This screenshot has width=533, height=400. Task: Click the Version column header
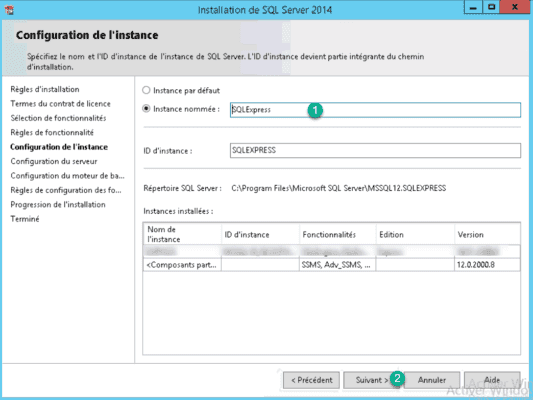click(487, 234)
